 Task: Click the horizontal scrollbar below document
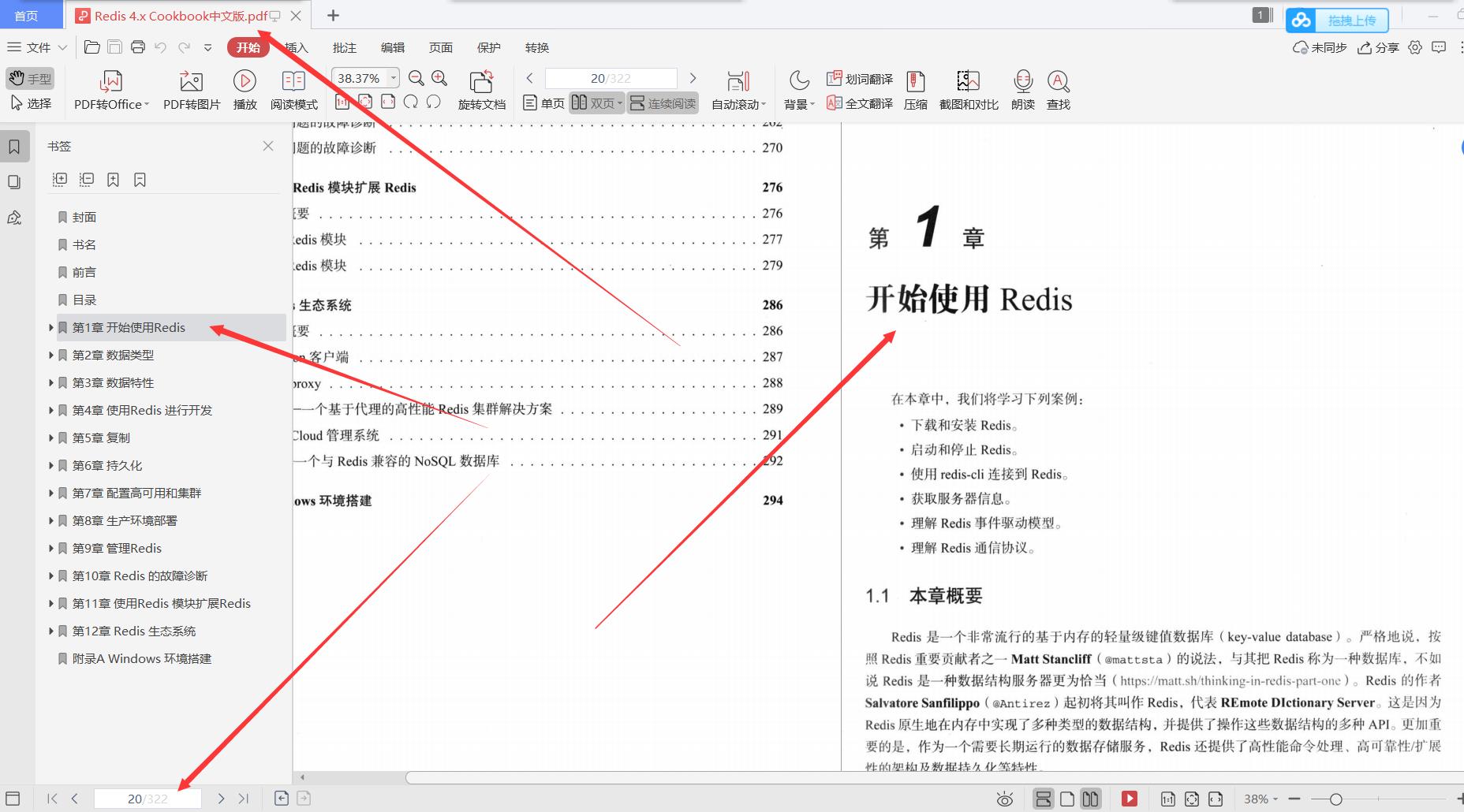tap(935, 777)
